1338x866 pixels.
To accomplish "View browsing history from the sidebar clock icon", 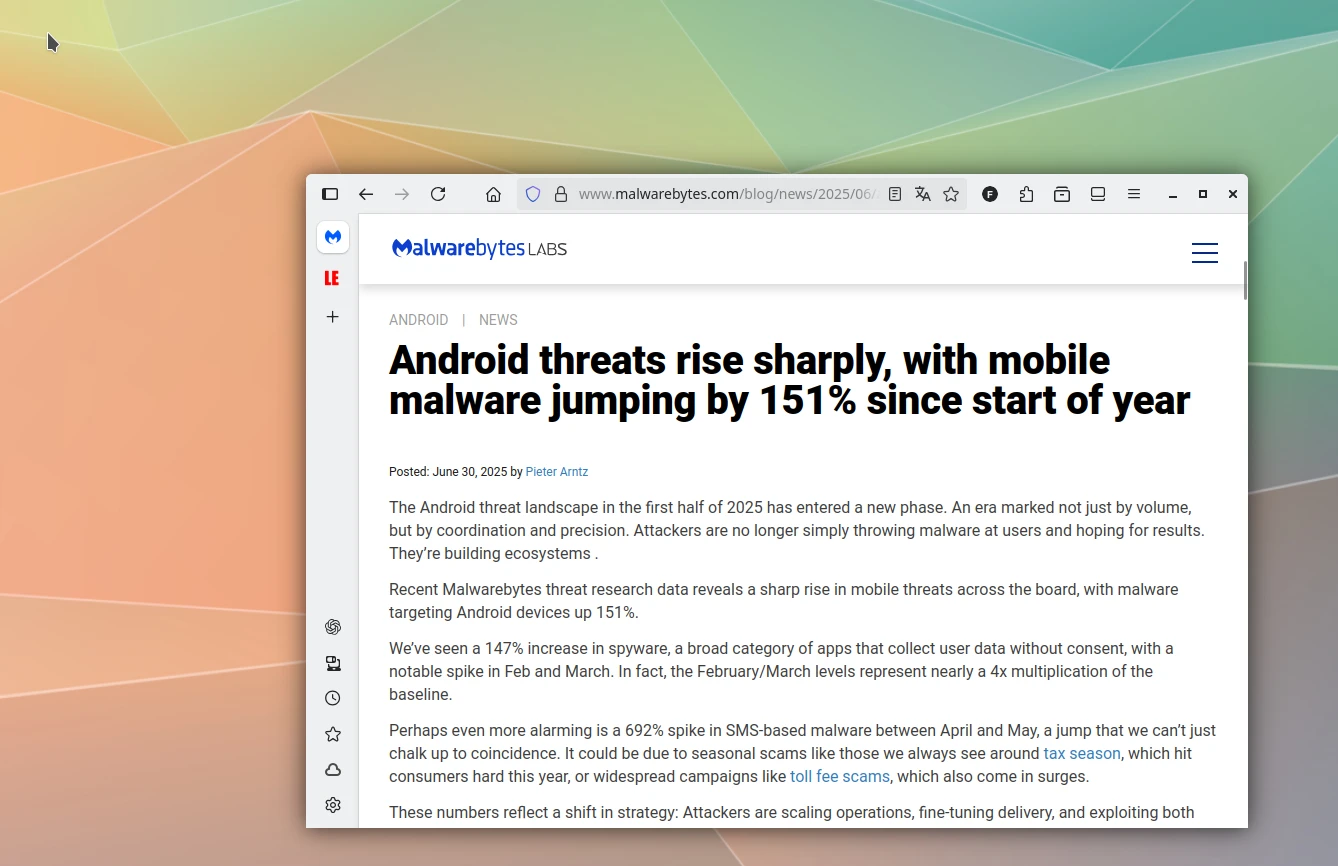I will click(332, 697).
